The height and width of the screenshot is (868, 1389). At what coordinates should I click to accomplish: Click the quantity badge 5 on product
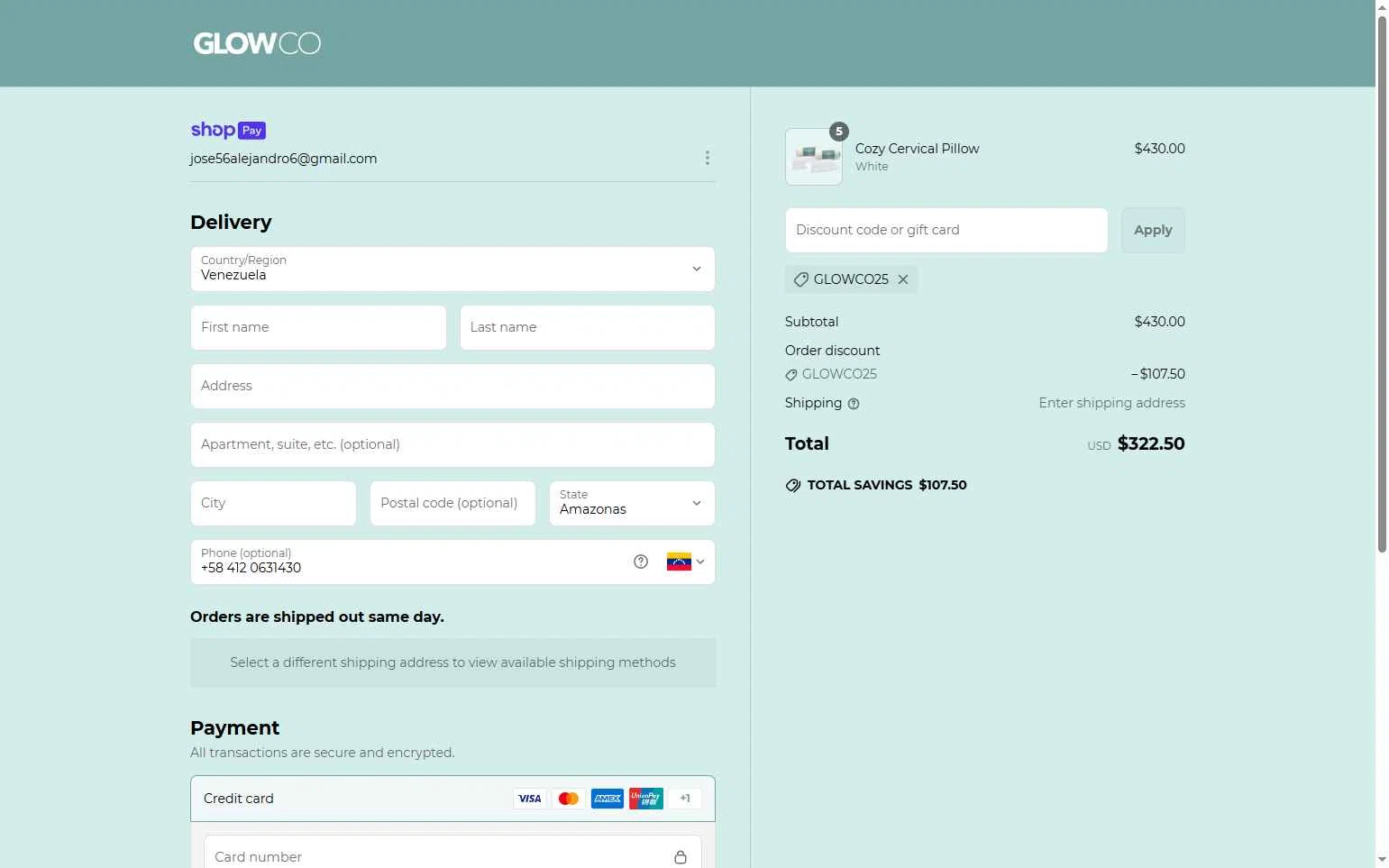click(839, 132)
